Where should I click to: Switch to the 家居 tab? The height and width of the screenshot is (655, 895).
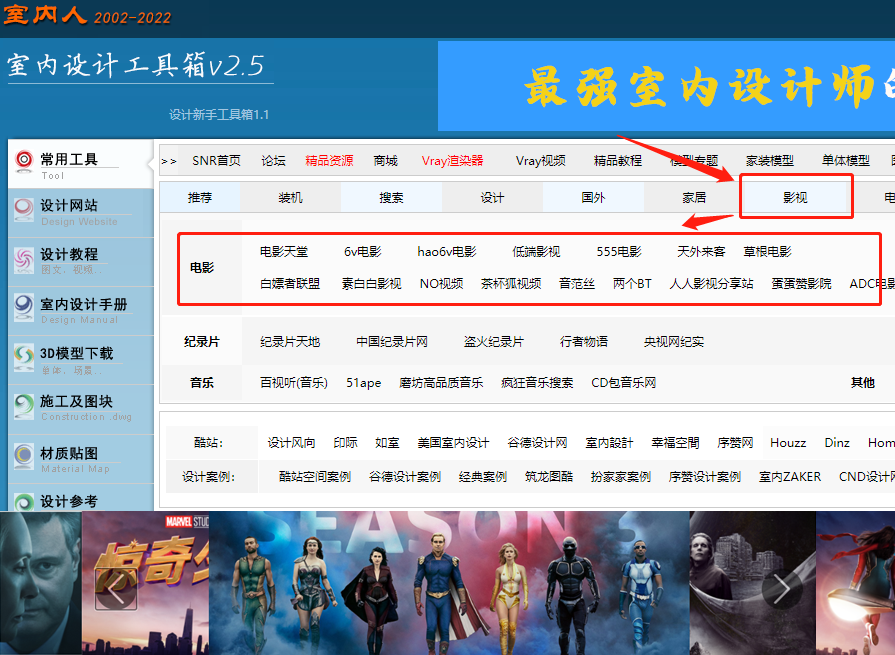click(694, 197)
